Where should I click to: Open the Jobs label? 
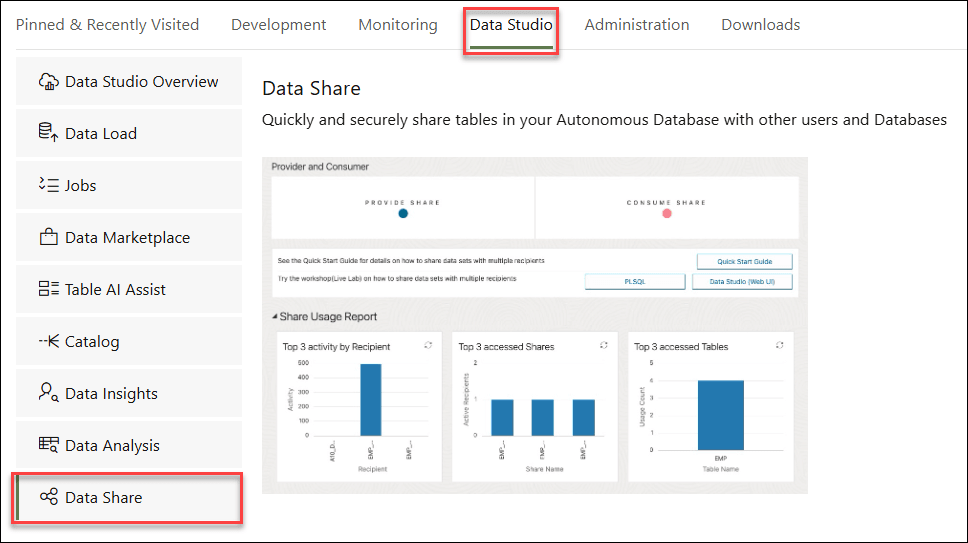click(x=81, y=185)
